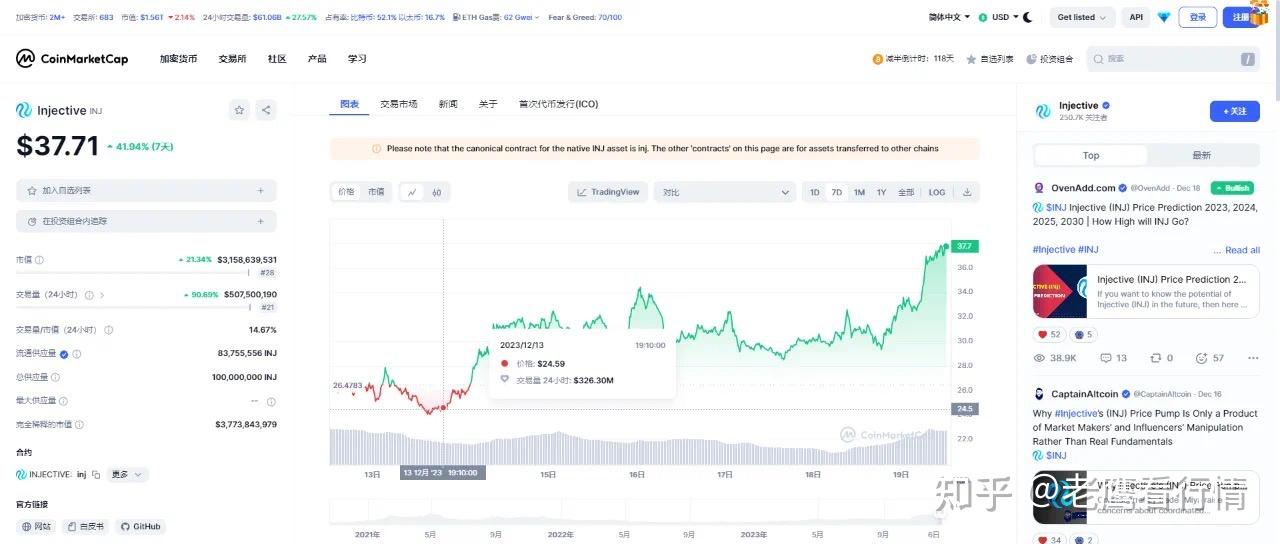Screen dimensions: 1280x544
Task: Open the 首次代币发行(ICO) tab
Action: [x=558, y=104]
